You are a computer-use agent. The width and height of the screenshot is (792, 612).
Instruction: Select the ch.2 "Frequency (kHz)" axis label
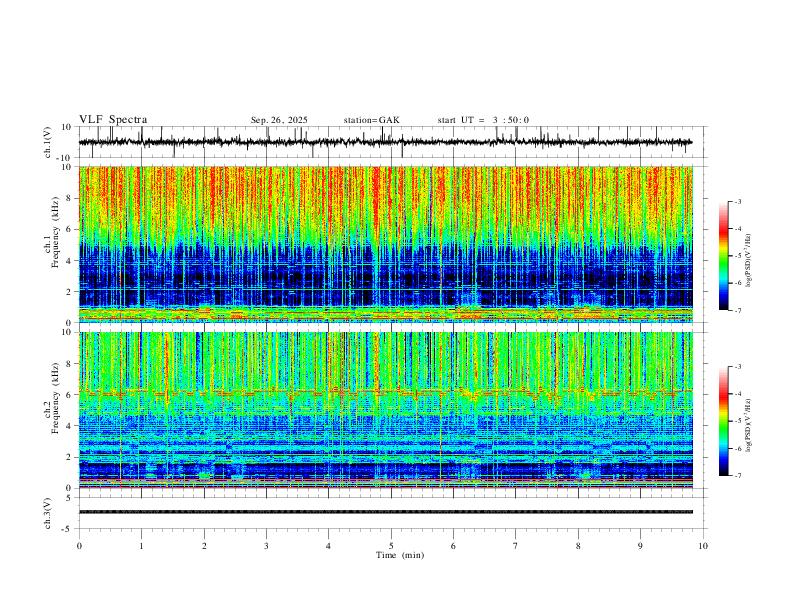(55, 396)
